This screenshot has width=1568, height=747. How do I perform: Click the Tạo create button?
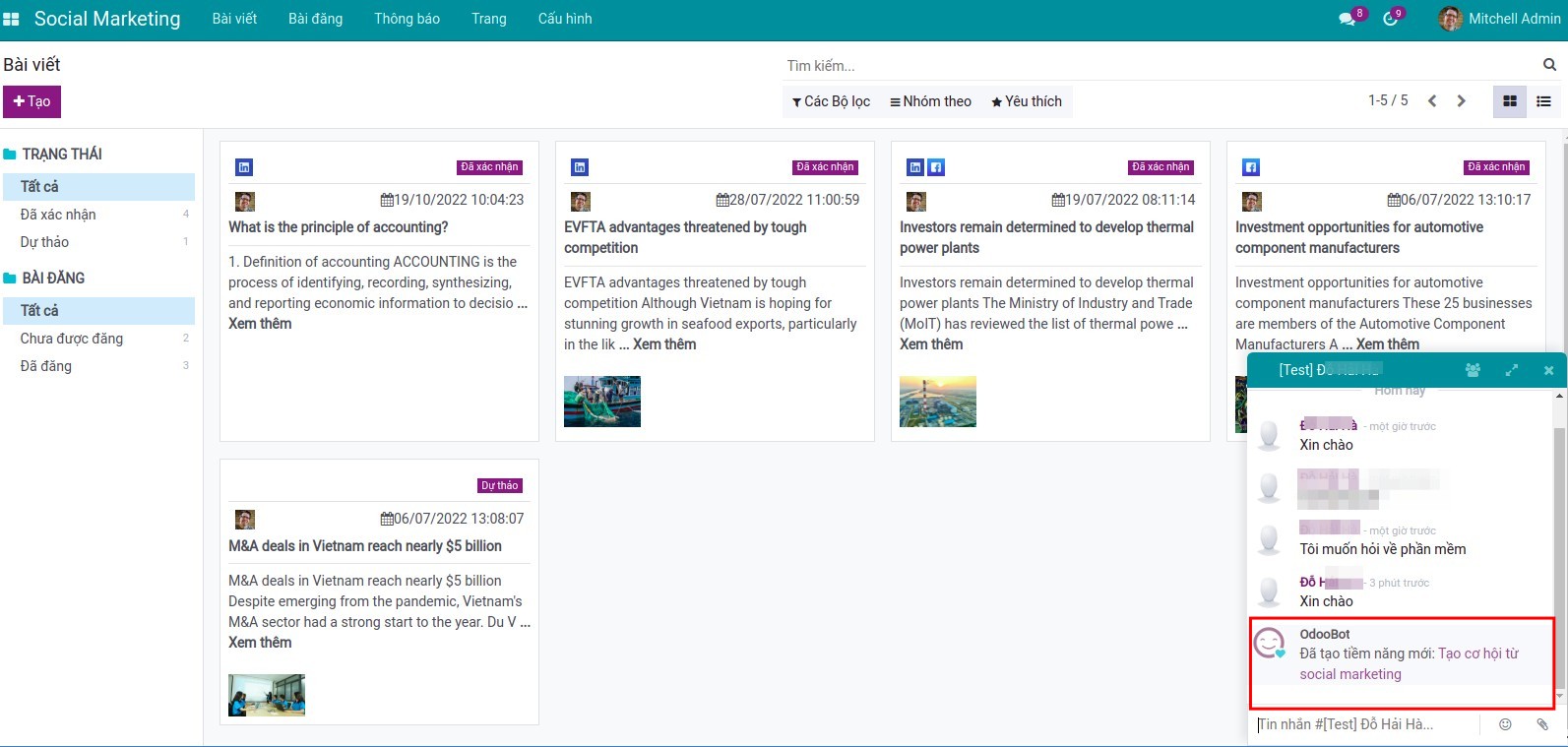pyautogui.click(x=31, y=101)
